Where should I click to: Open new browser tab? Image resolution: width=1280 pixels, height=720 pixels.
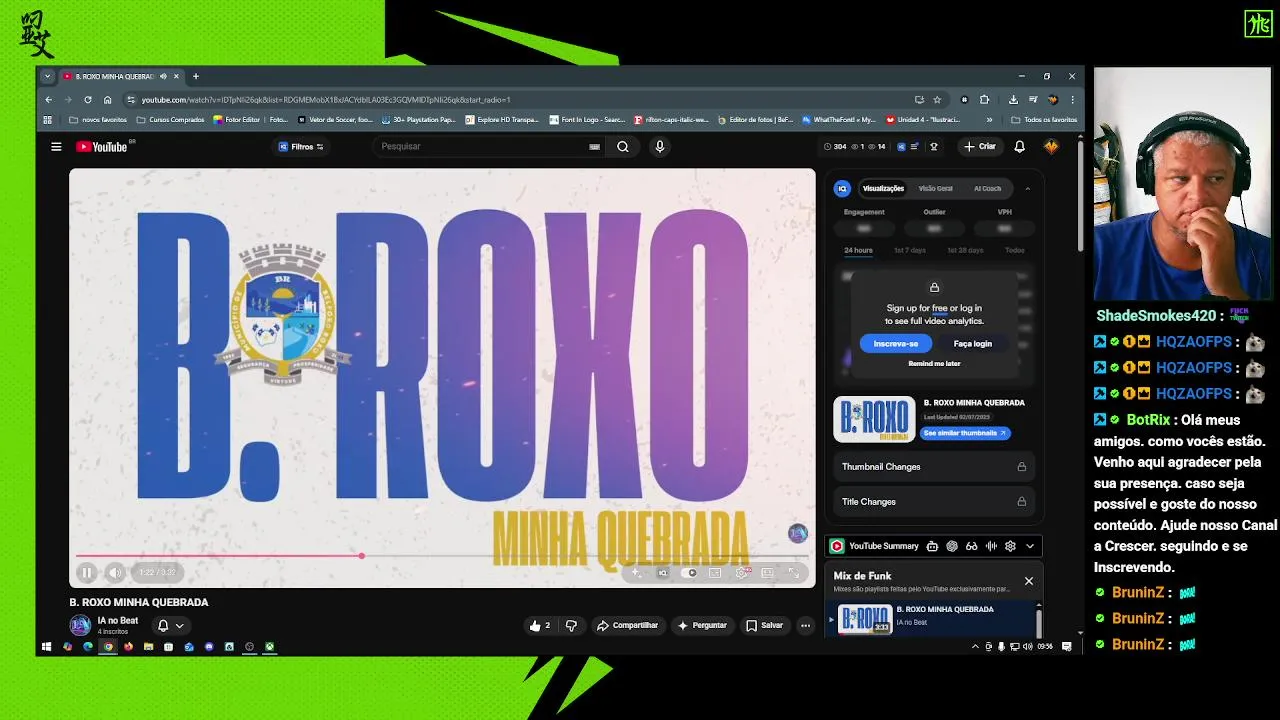pos(196,76)
